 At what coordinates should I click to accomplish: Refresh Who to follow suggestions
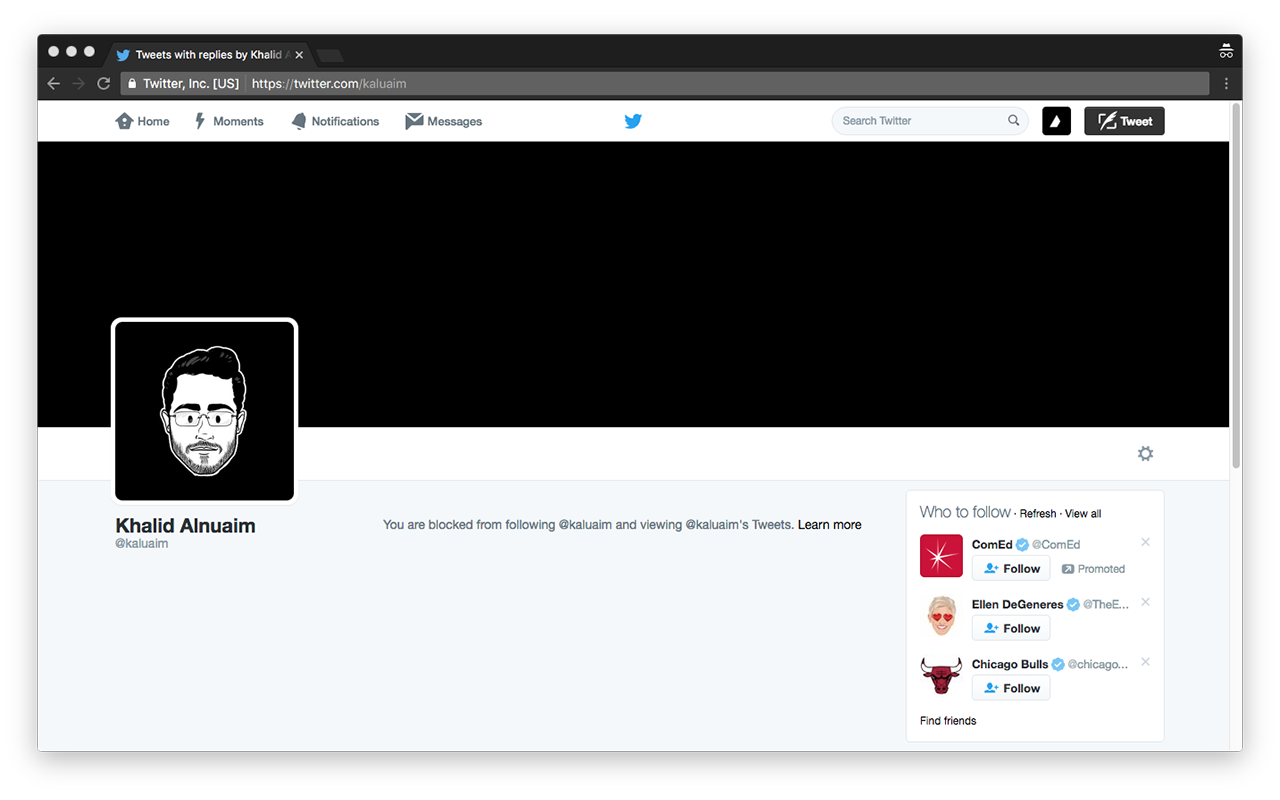1038,514
